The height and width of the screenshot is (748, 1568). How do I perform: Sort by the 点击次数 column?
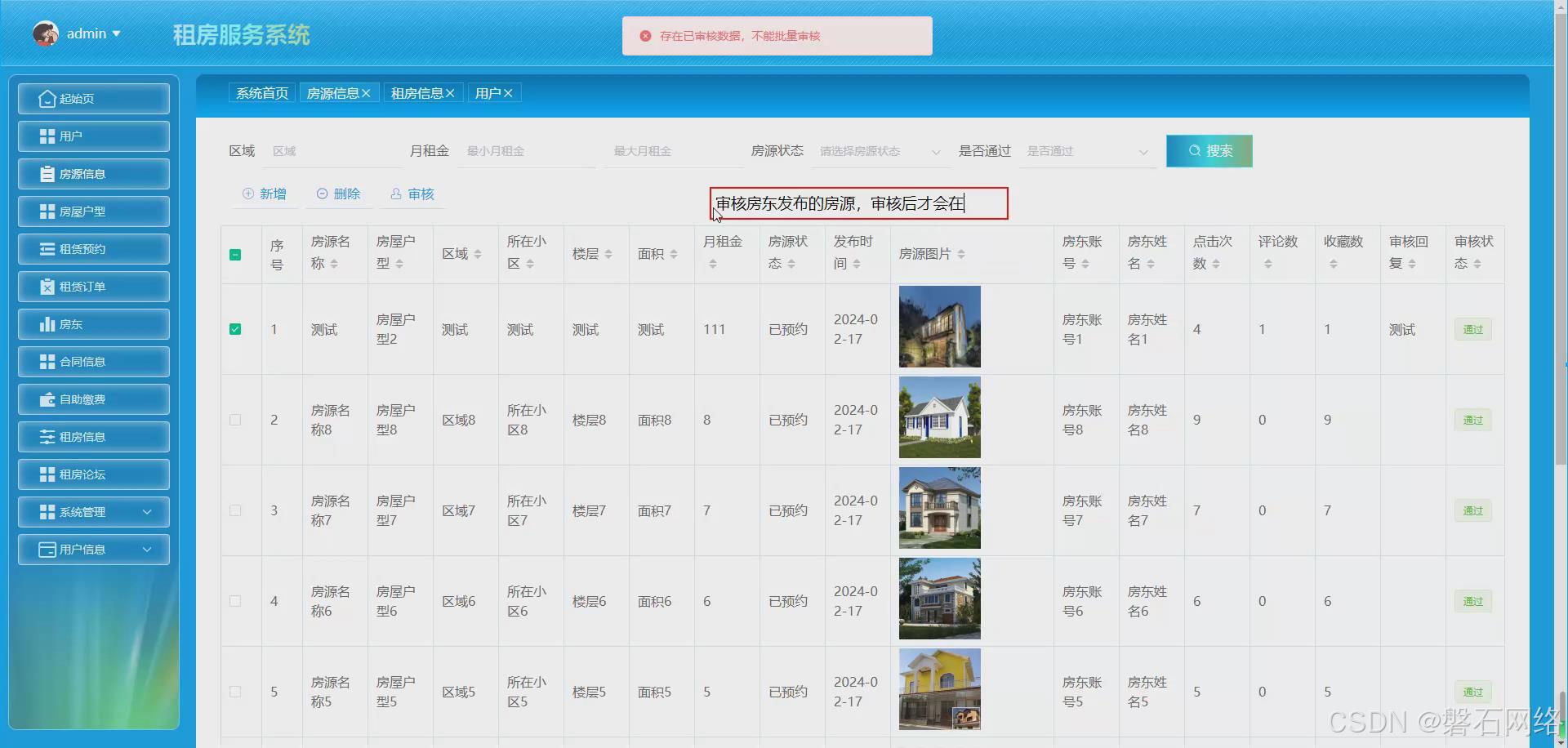point(1216,264)
